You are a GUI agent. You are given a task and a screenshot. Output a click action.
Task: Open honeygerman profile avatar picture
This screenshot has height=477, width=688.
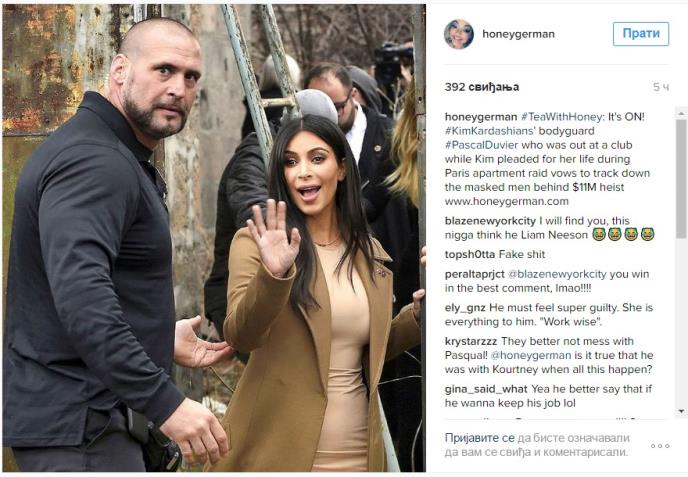(459, 34)
